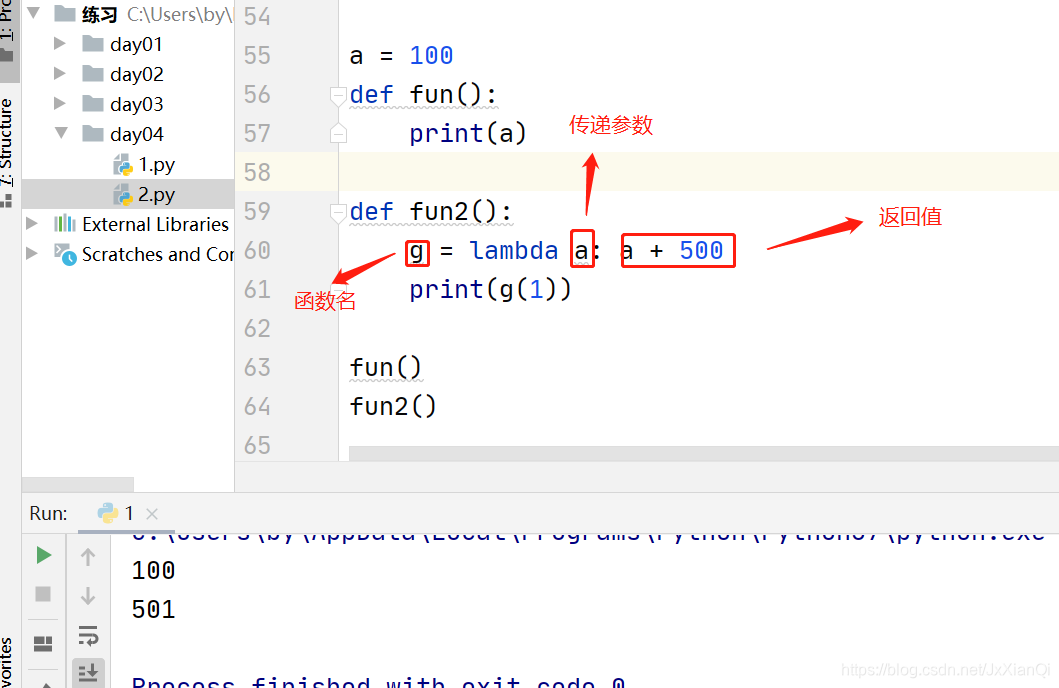Expand the day01 folder
The image size is (1059, 688).
[x=59, y=43]
